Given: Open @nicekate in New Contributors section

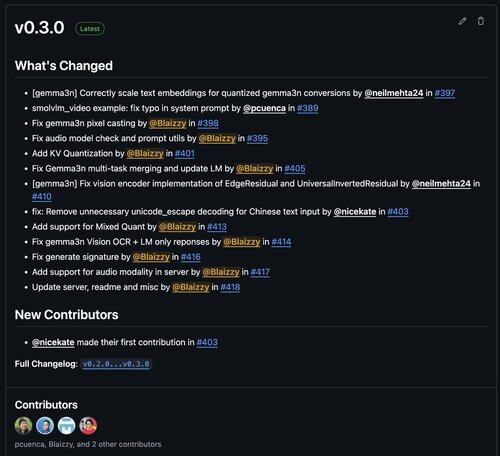Looking at the screenshot, I should coord(53,342).
